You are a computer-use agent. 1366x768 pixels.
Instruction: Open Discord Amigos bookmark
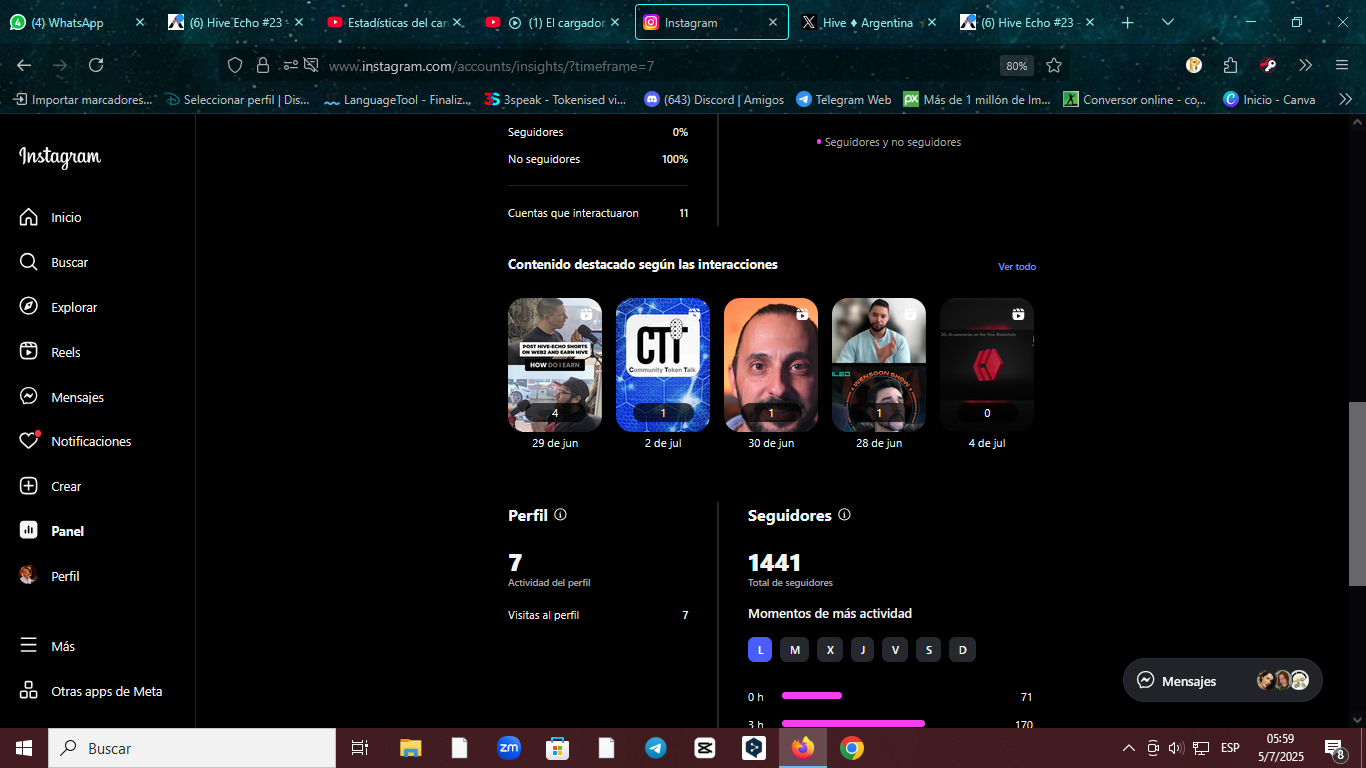click(714, 99)
